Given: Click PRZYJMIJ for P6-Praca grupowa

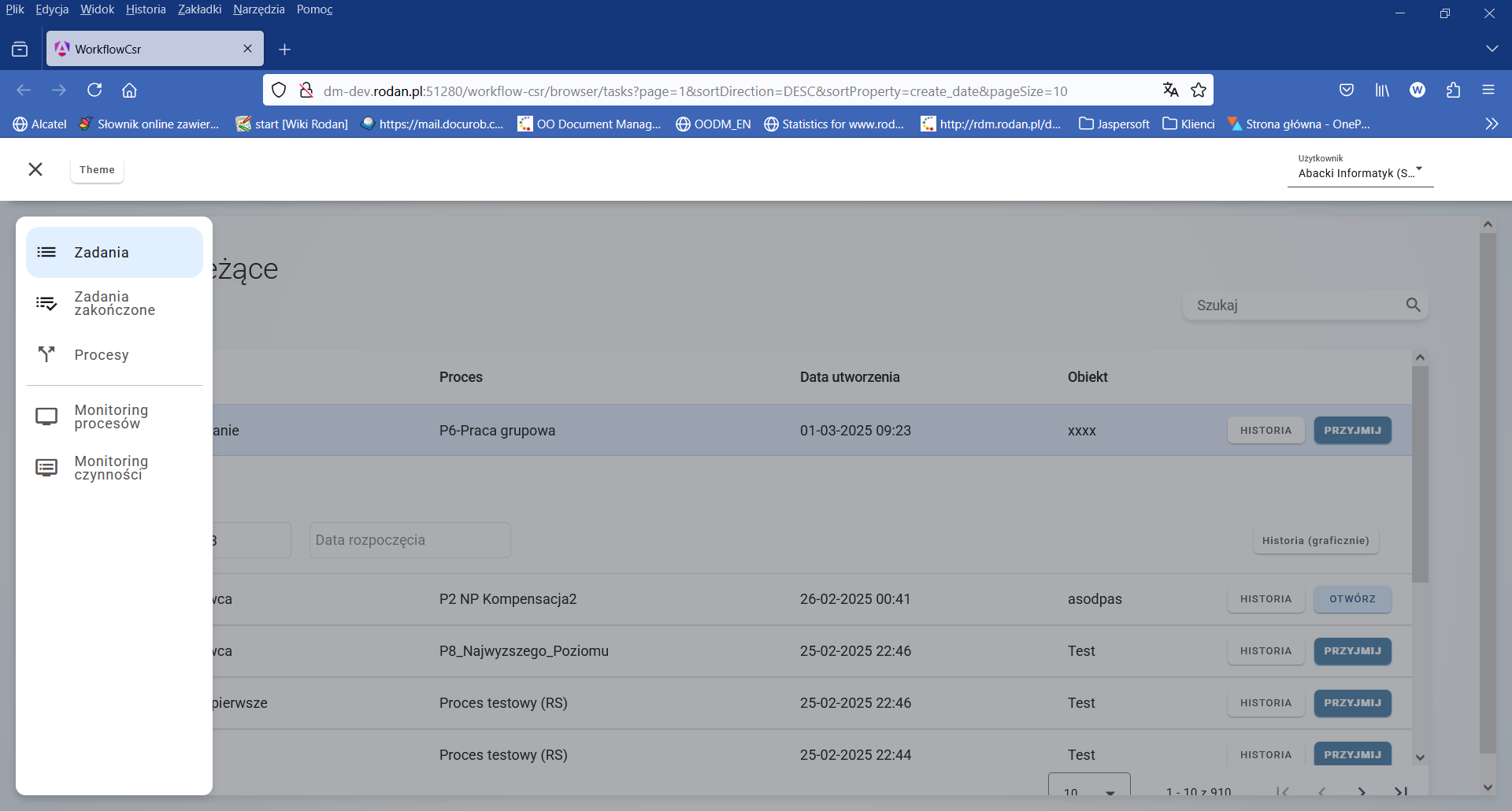Looking at the screenshot, I should 1352,430.
